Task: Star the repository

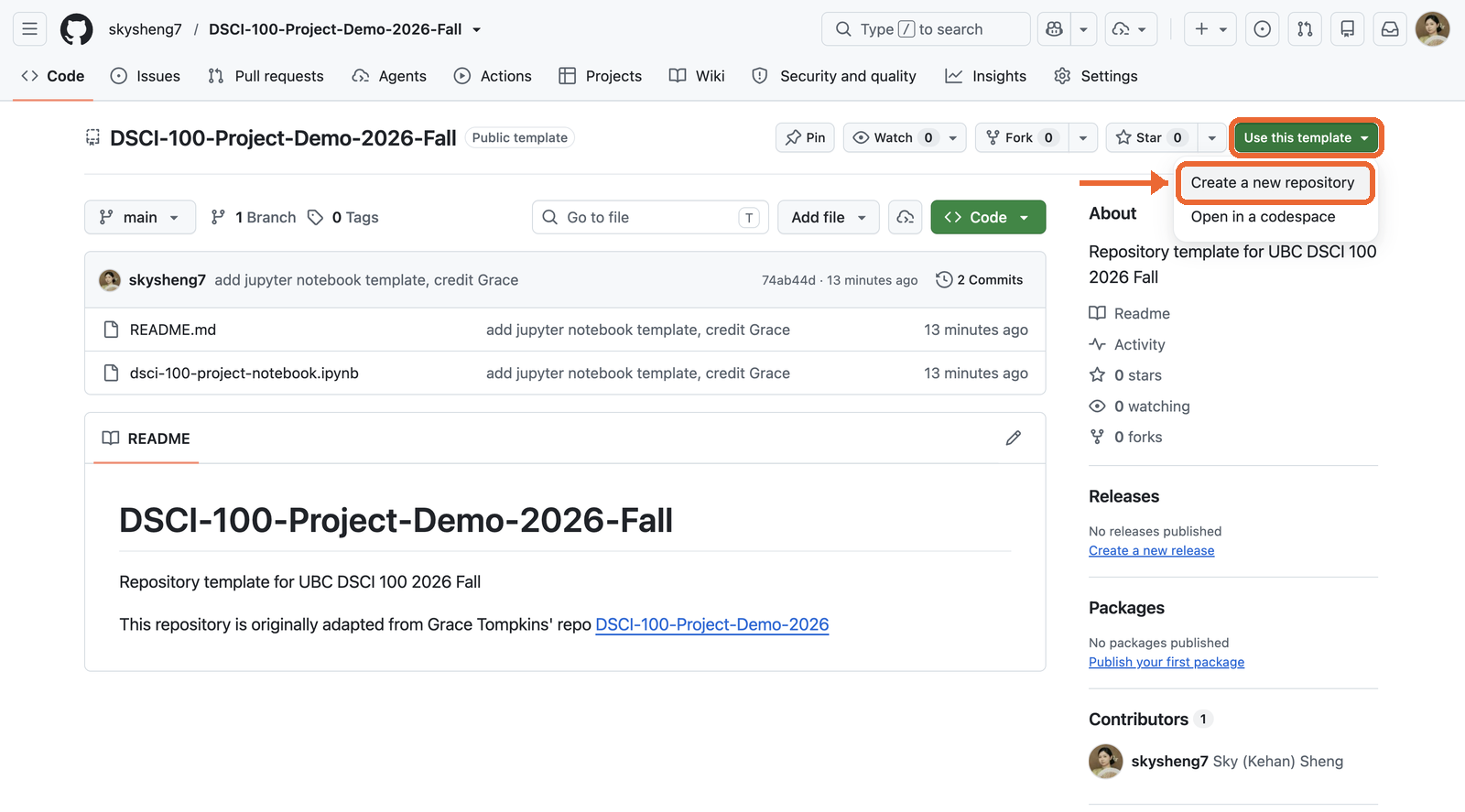Action: pos(1151,137)
